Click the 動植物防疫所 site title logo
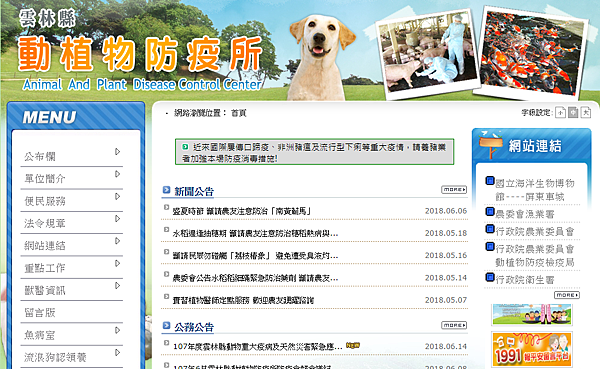 (x=140, y=54)
